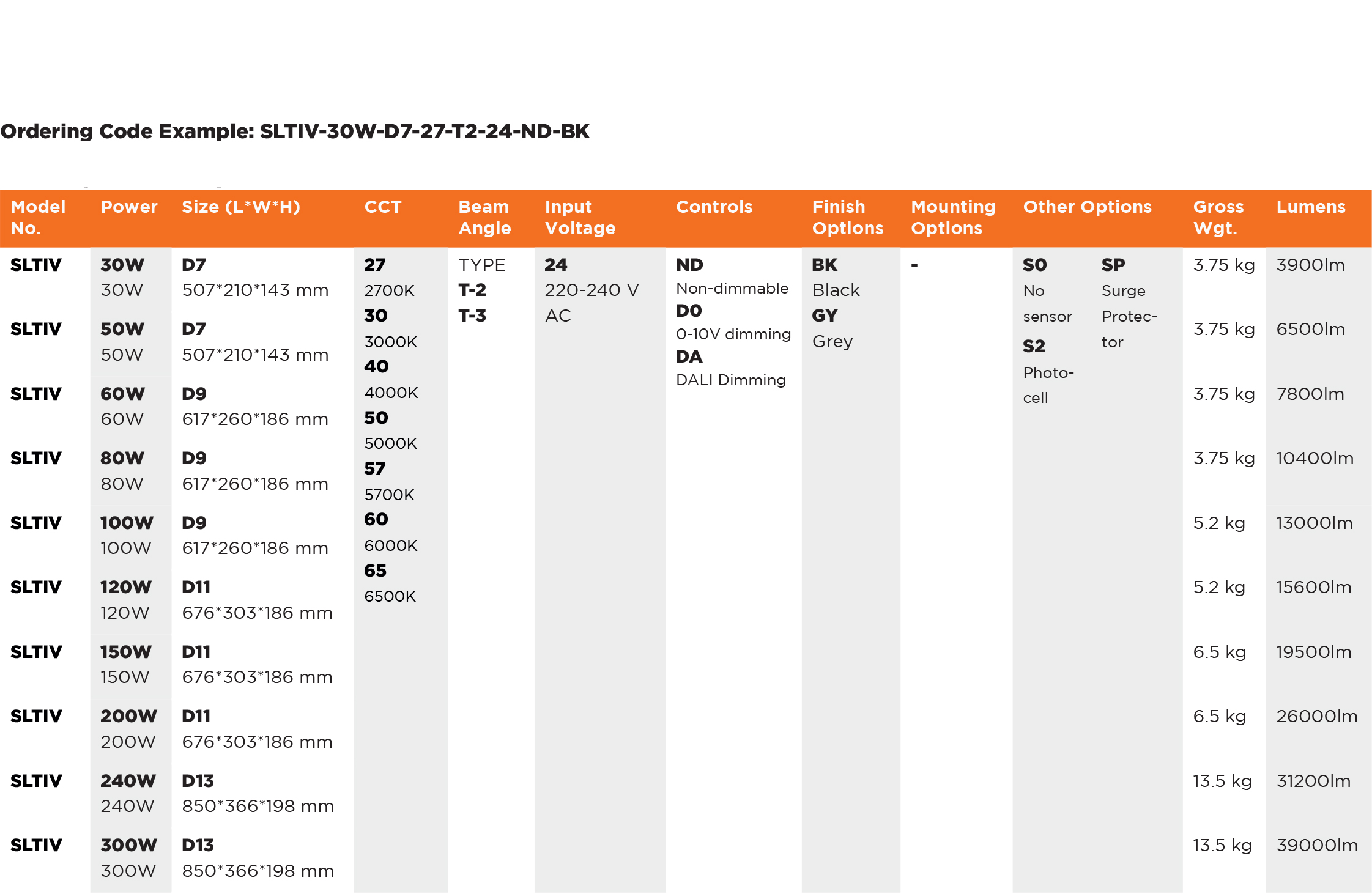Click the bold '240W' power code
The height and width of the screenshot is (894, 1372).
click(x=128, y=781)
